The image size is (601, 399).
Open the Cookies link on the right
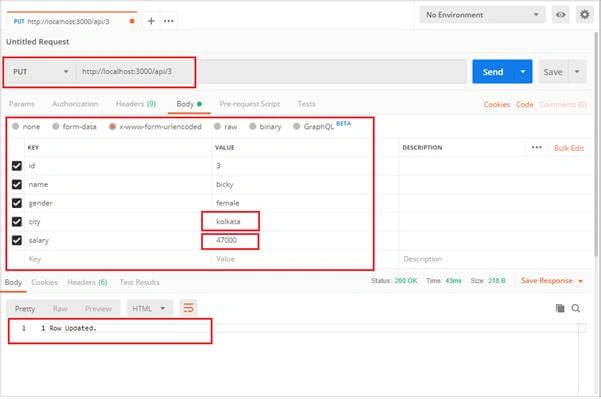pos(497,104)
